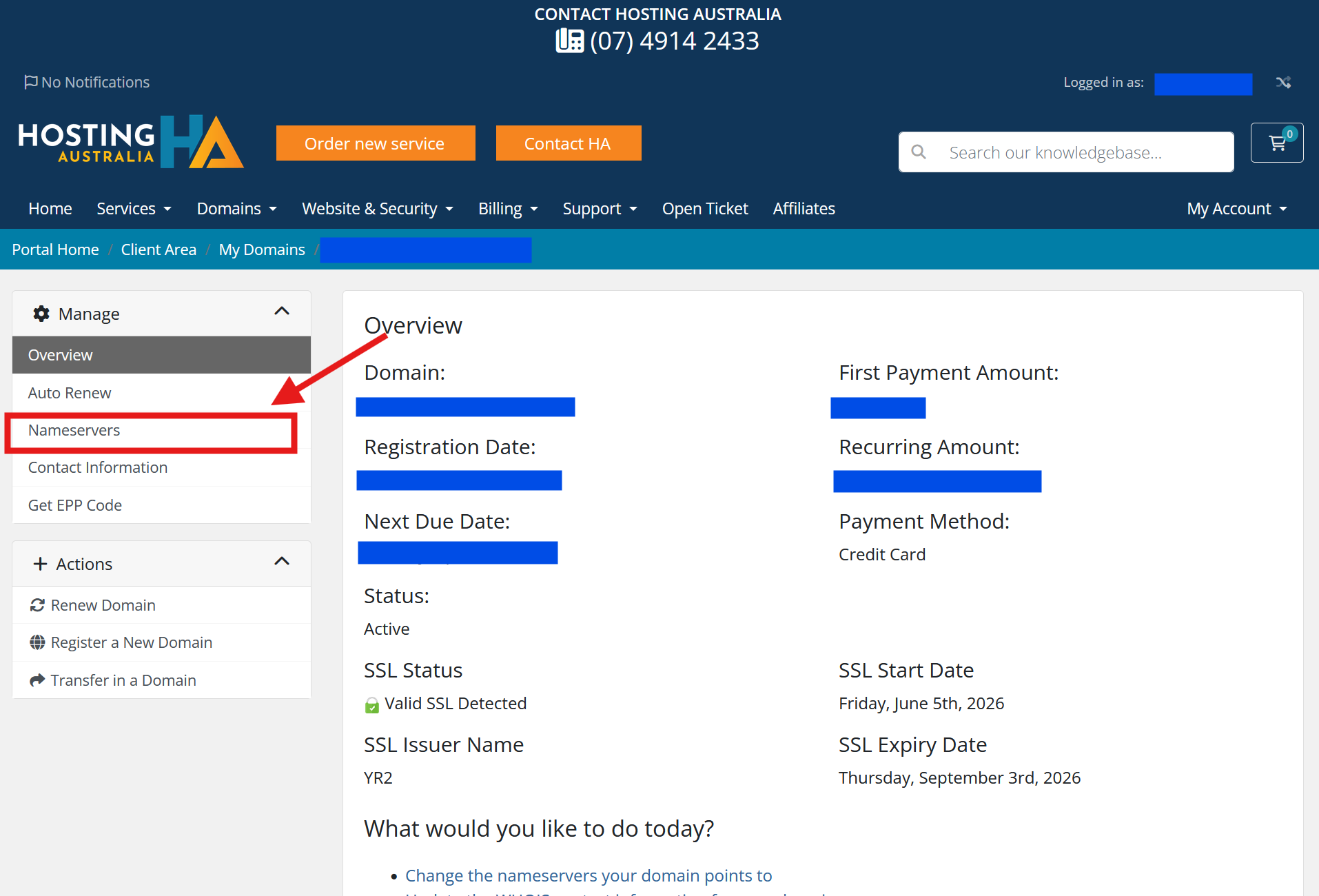
Task: Click the Valid SSL Detected text
Action: click(456, 703)
